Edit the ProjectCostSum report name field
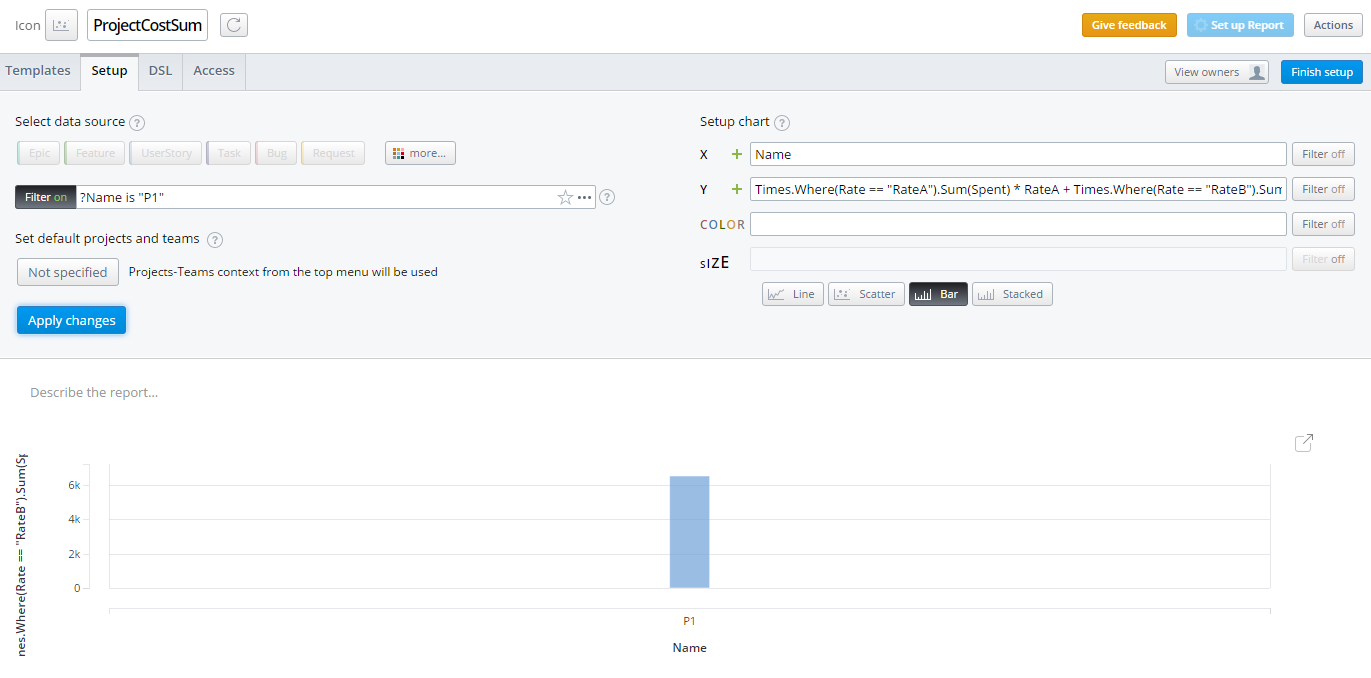 [147, 25]
